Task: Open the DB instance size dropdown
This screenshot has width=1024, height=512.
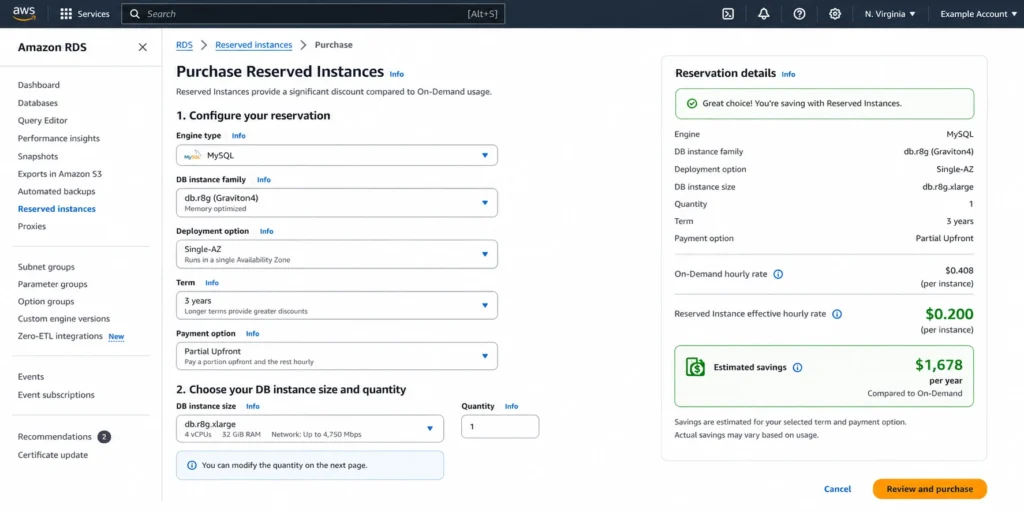Action: pyautogui.click(x=310, y=428)
